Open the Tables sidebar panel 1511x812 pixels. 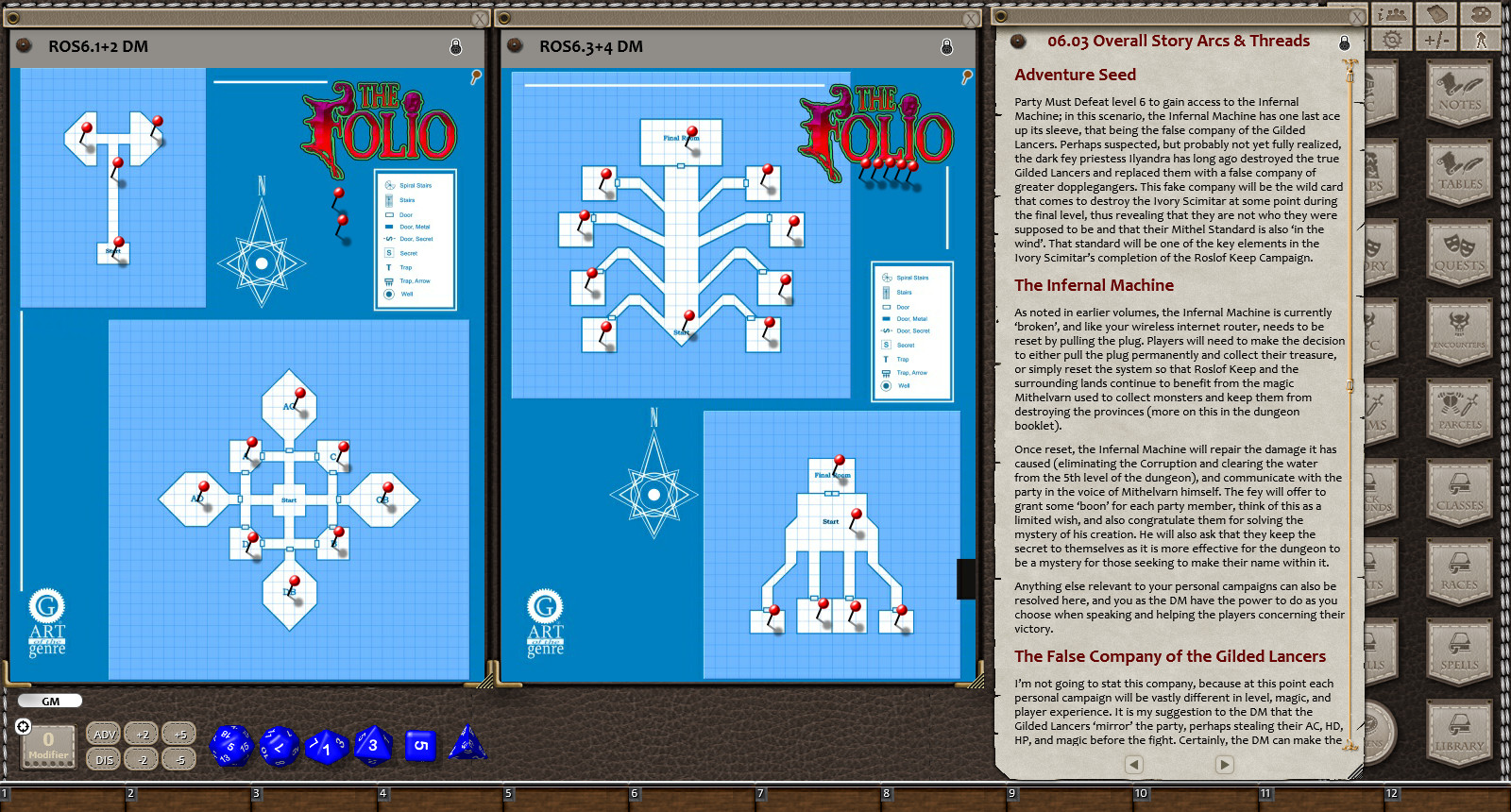tap(1459, 172)
